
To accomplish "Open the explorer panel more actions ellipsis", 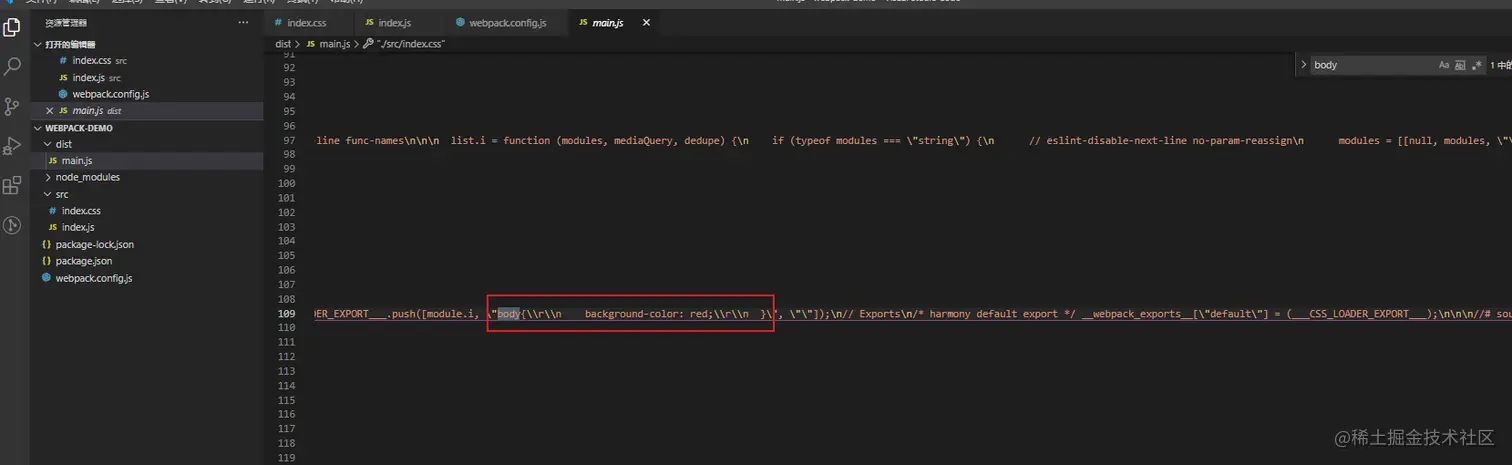I will [244, 22].
